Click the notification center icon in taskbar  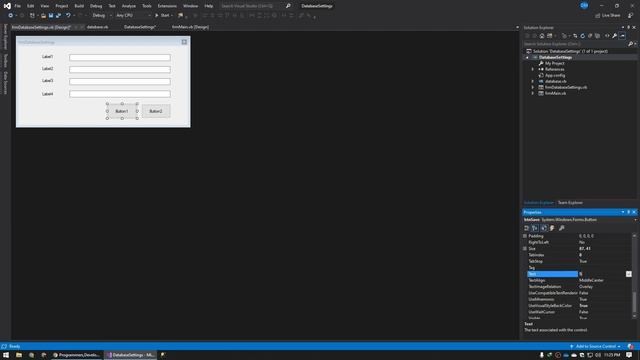pos(629,355)
